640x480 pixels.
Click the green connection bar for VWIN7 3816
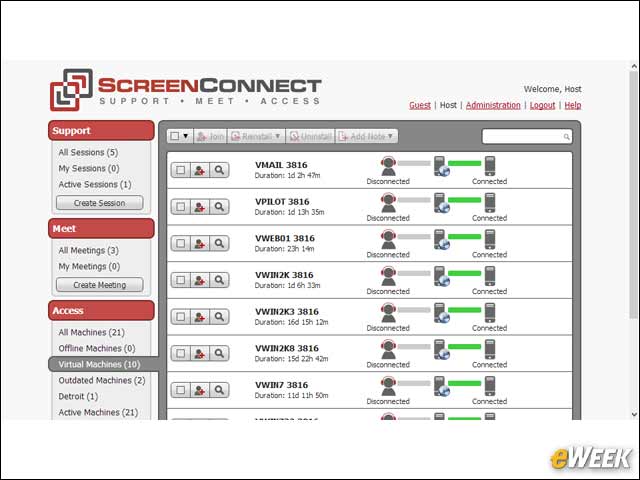[x=464, y=383]
